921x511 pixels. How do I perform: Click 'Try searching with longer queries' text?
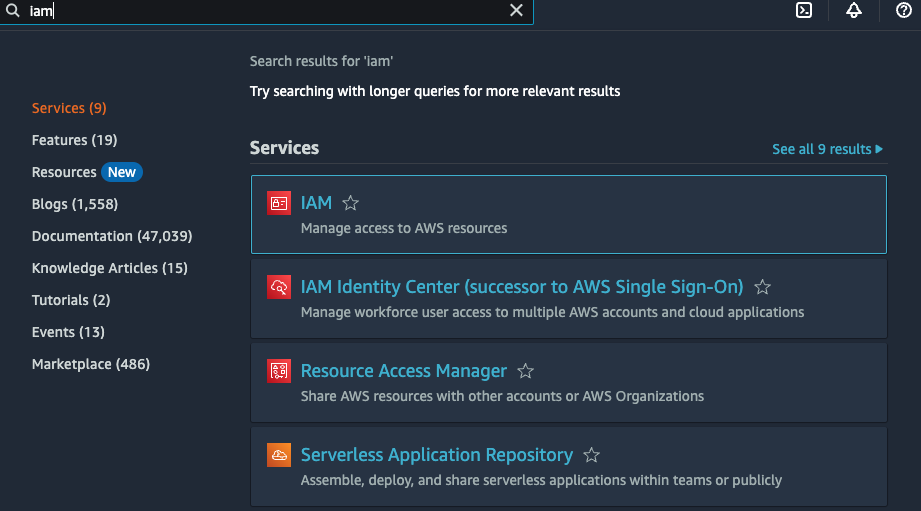pos(435,92)
